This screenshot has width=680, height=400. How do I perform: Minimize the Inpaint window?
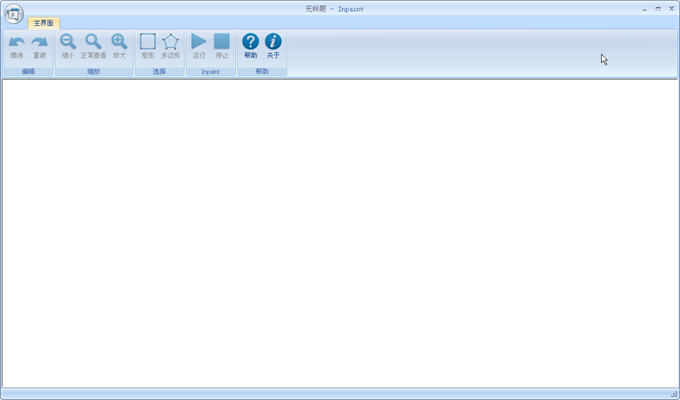tap(644, 9)
